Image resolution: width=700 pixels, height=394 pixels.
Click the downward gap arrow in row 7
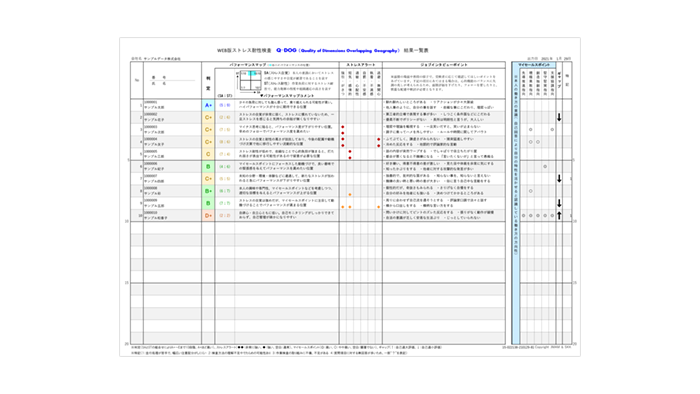click(559, 178)
